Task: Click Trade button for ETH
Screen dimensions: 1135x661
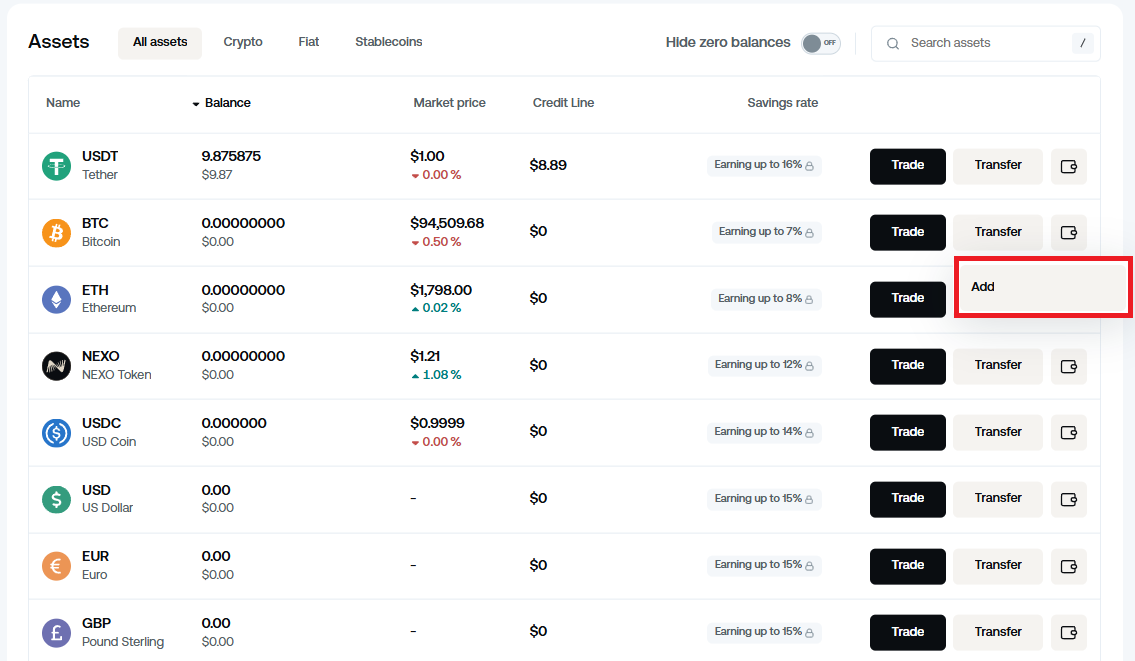Action: [x=908, y=299]
